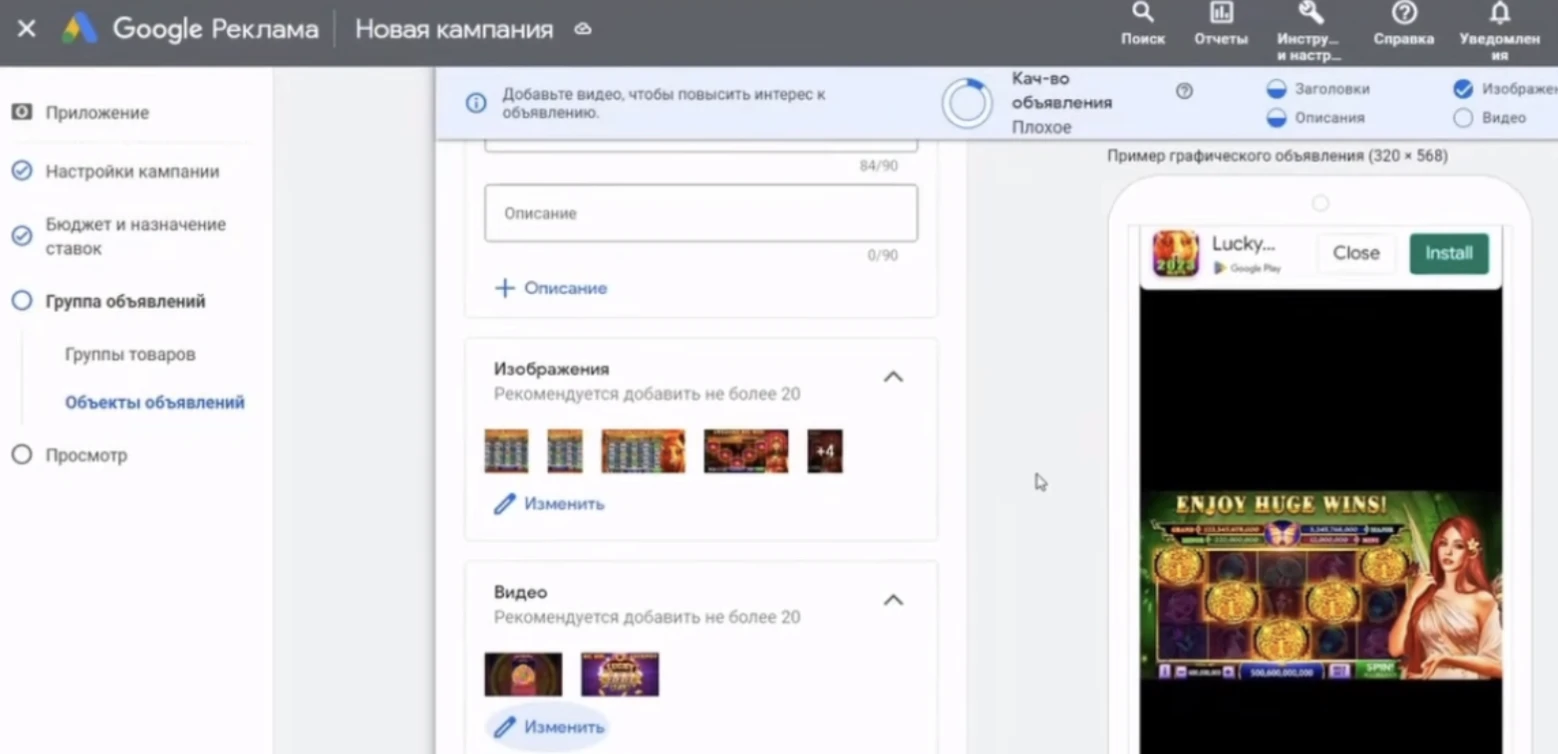Viewport: 1558px width, 754px height.
Task: Click the Lucky app icon in preview
Action: [1175, 253]
